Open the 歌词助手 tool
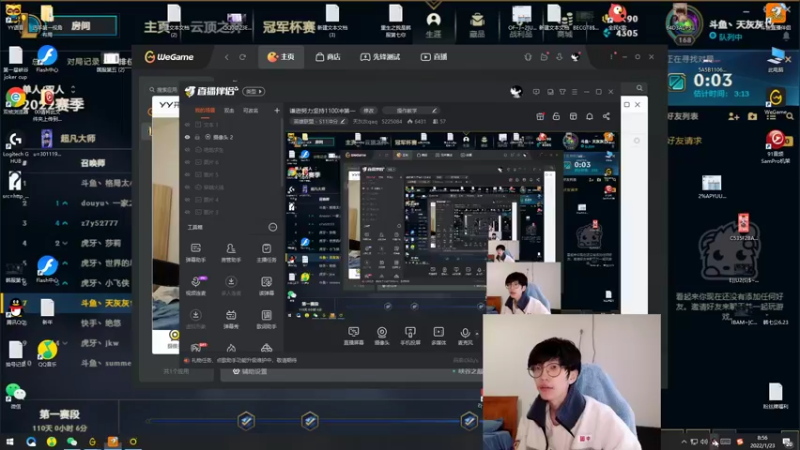800x450 pixels. [266, 319]
